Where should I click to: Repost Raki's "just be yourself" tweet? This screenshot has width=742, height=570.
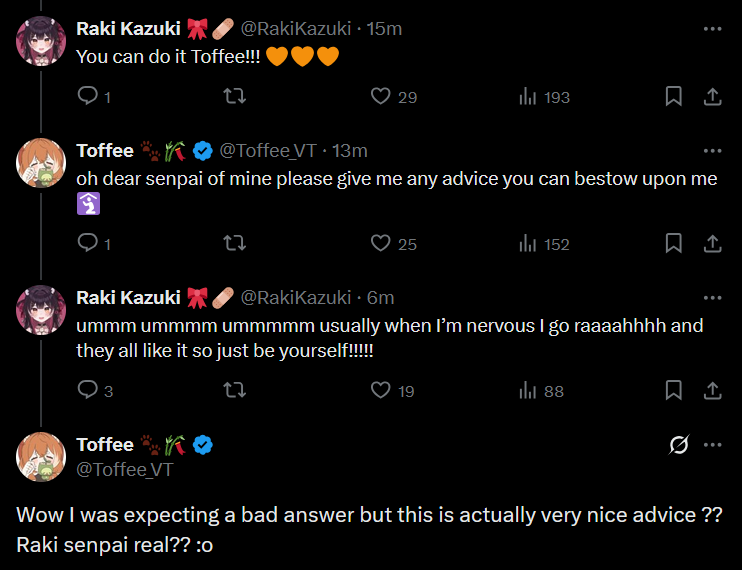[x=233, y=390]
